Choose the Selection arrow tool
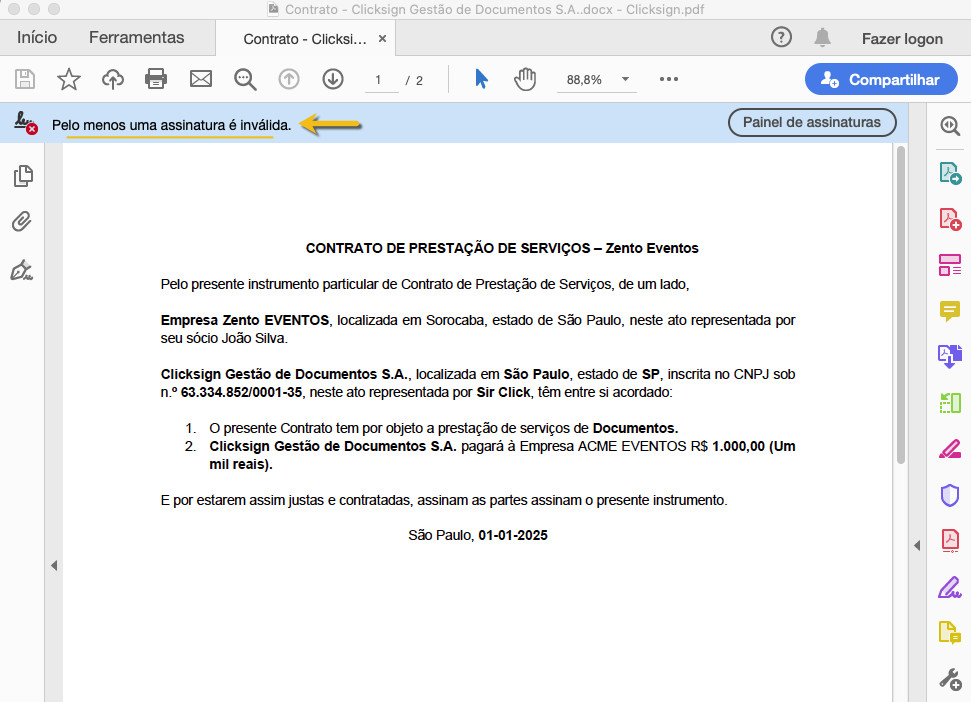 tap(481, 79)
